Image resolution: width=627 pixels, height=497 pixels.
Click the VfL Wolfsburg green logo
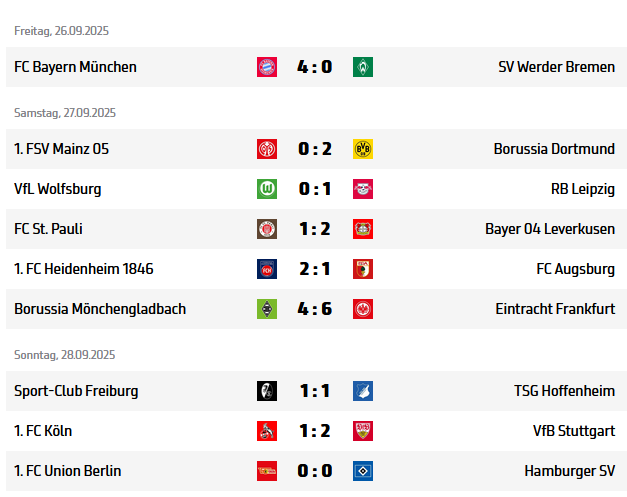[x=267, y=189]
